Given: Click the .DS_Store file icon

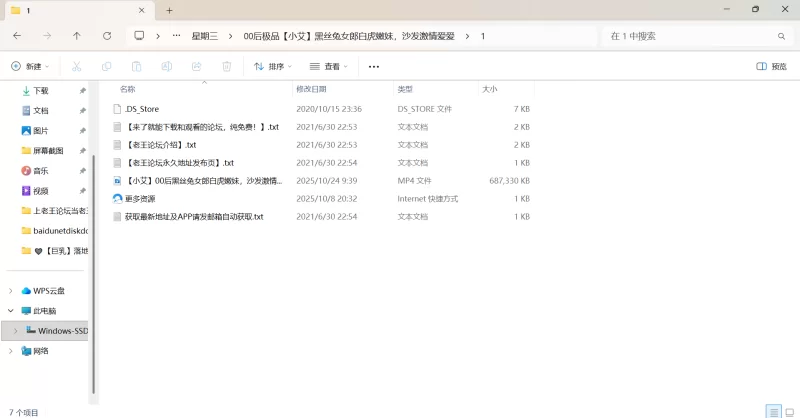Looking at the screenshot, I should pyautogui.click(x=117, y=109).
